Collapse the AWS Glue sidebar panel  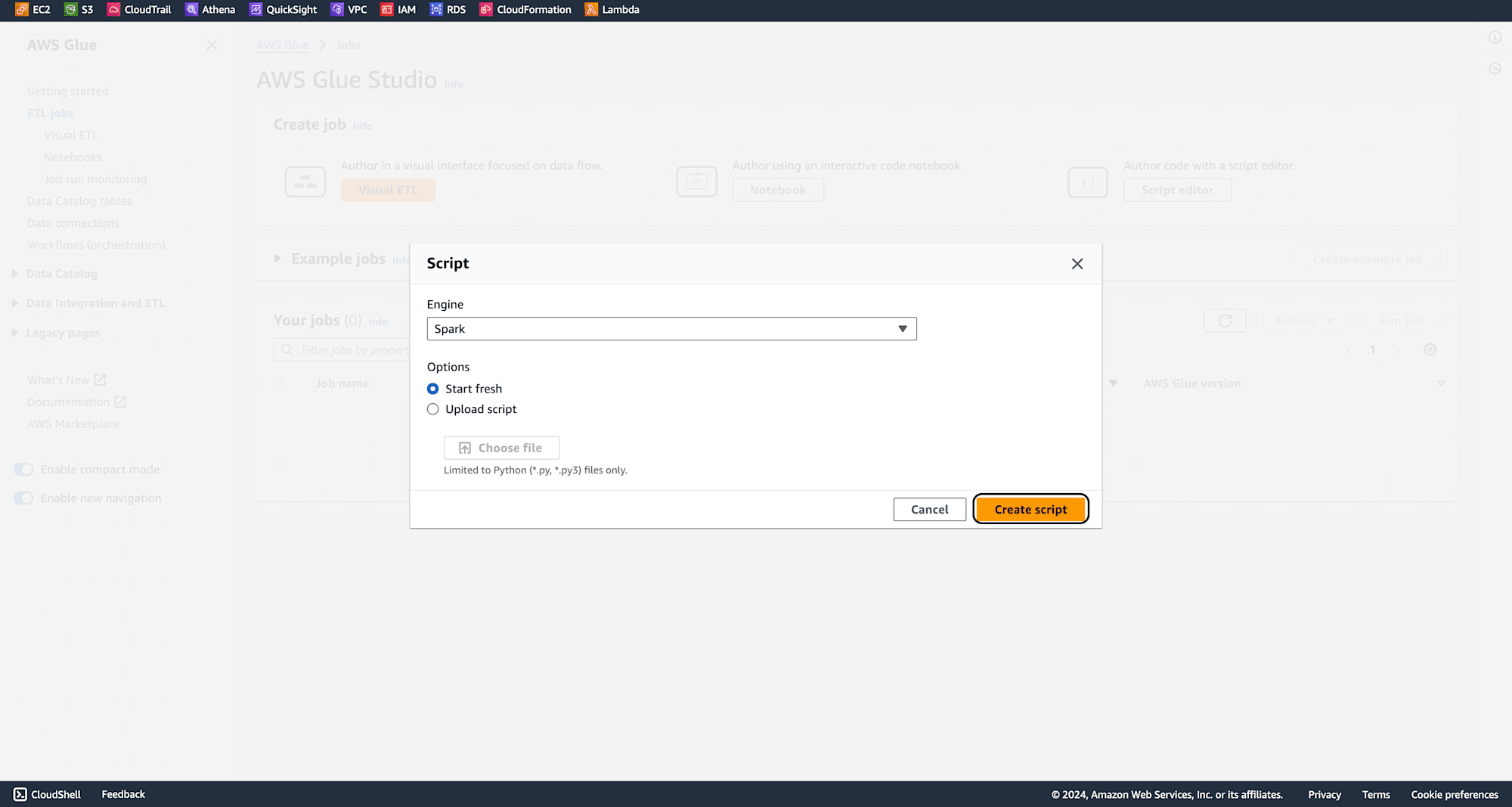click(212, 45)
